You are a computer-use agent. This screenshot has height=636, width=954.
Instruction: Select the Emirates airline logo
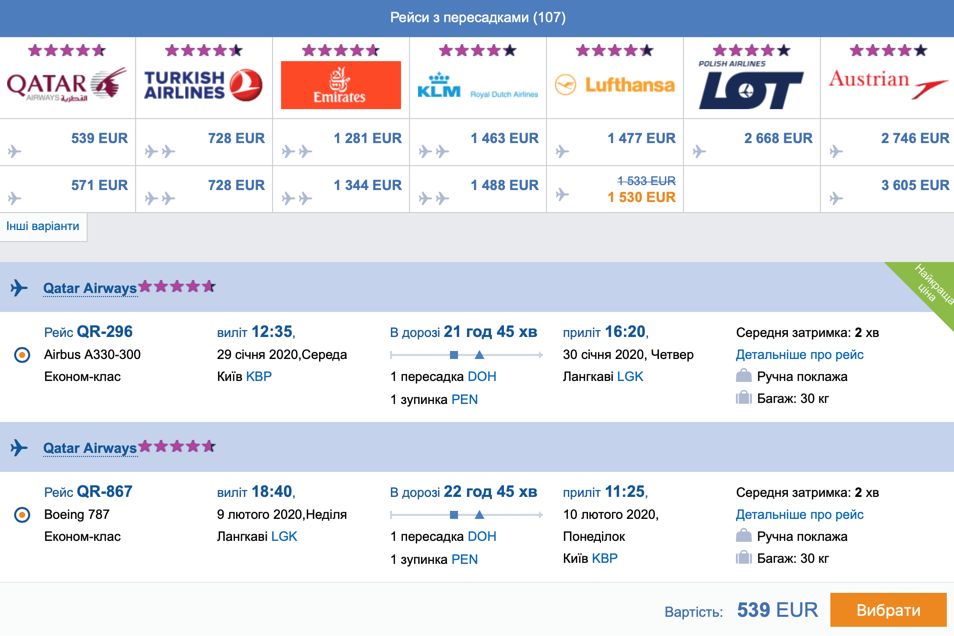(341, 85)
